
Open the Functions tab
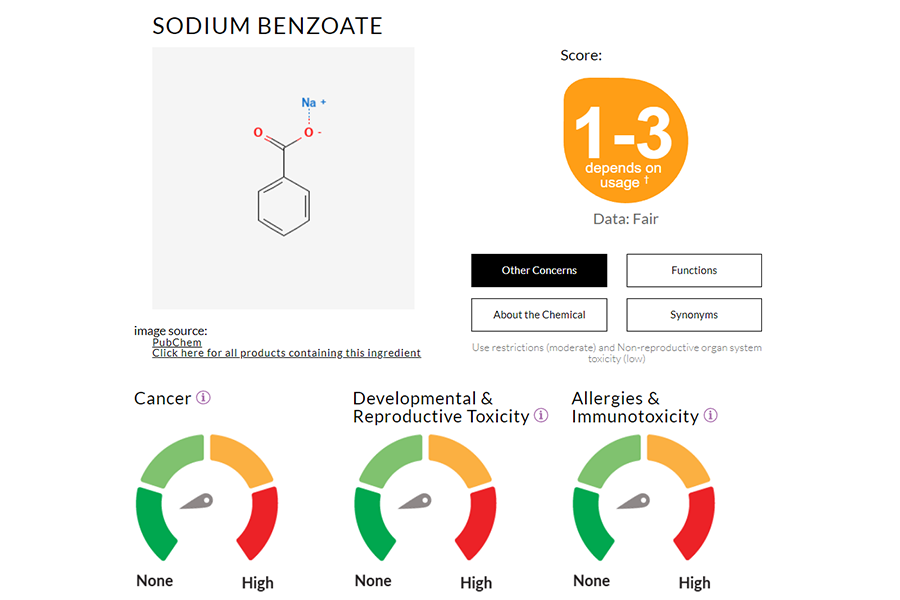point(694,270)
